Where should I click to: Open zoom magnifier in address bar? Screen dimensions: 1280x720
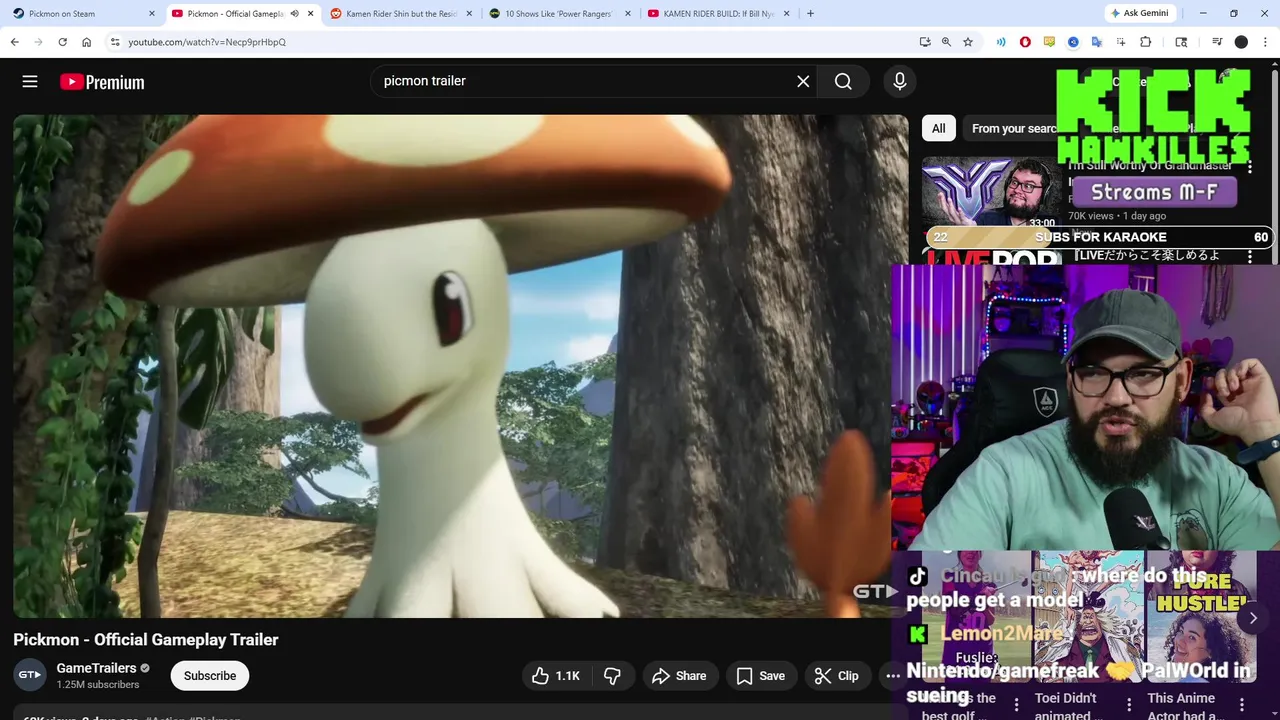946,42
